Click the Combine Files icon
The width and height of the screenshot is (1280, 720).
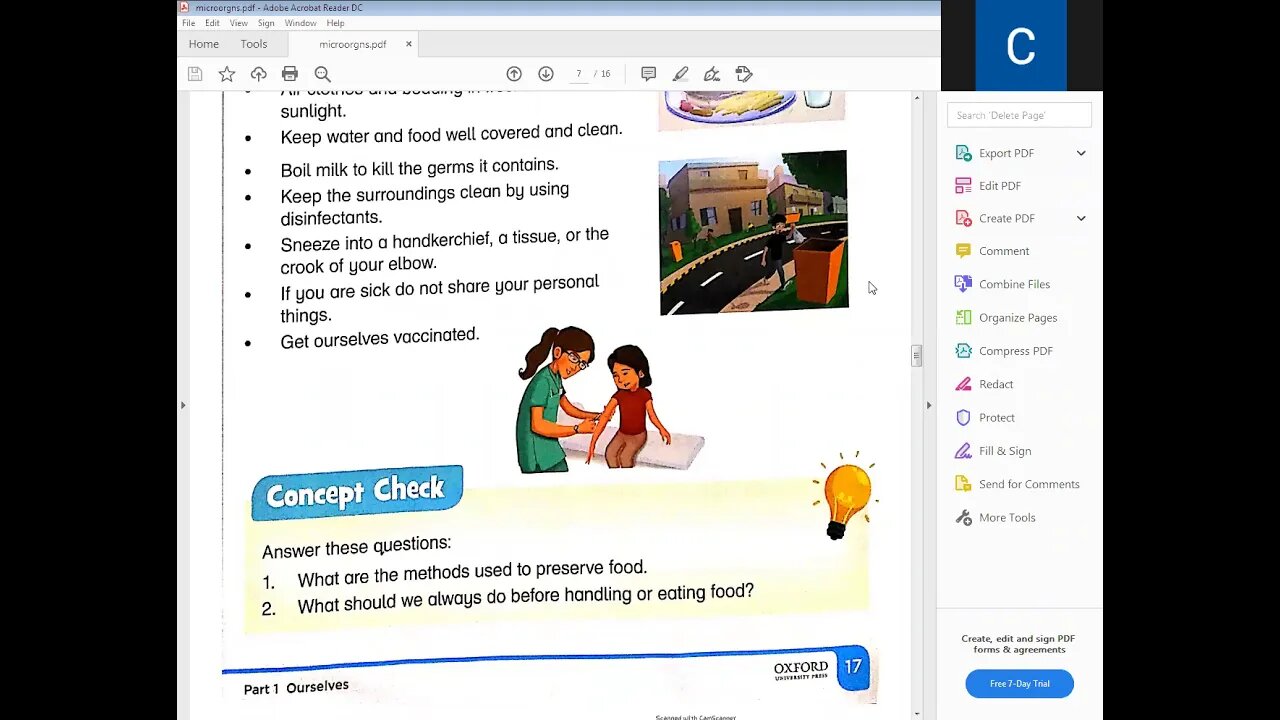[x=963, y=284]
